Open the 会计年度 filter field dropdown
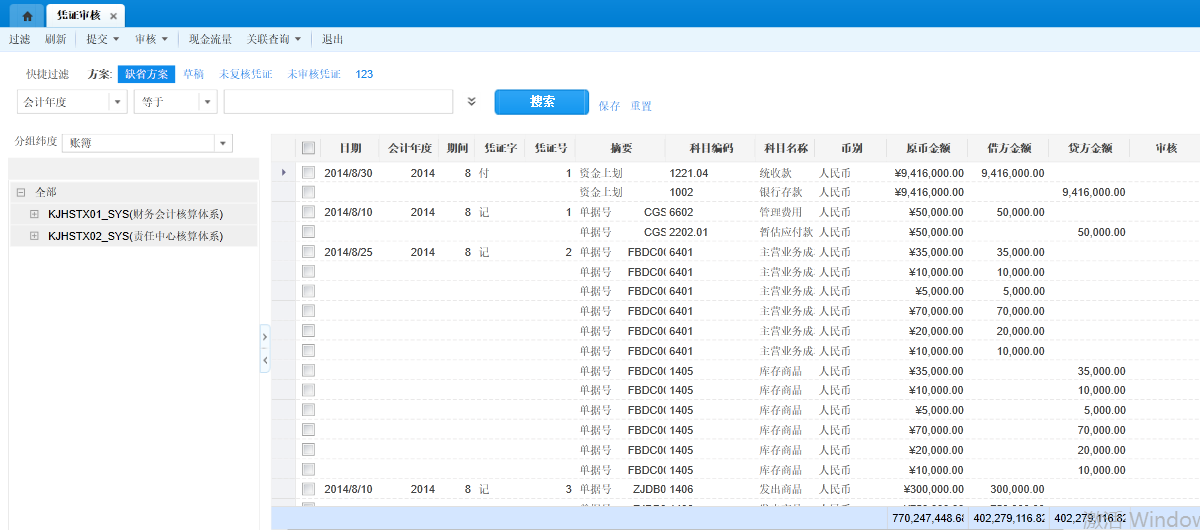 tap(118, 102)
